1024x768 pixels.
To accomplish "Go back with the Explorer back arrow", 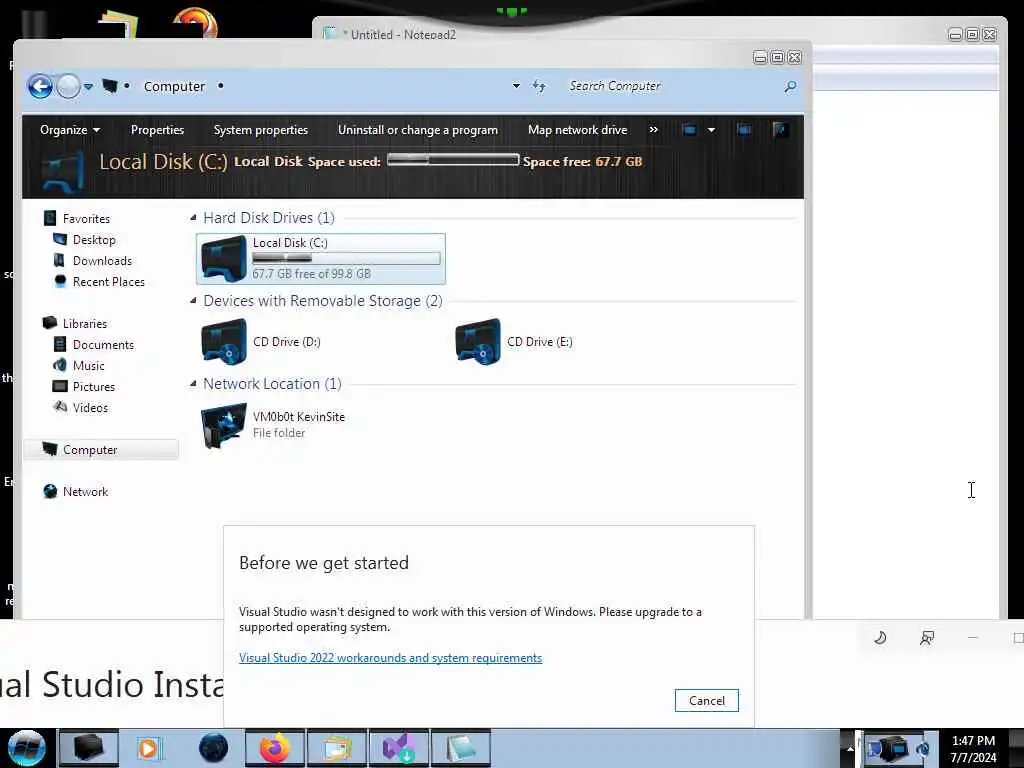I will point(40,86).
